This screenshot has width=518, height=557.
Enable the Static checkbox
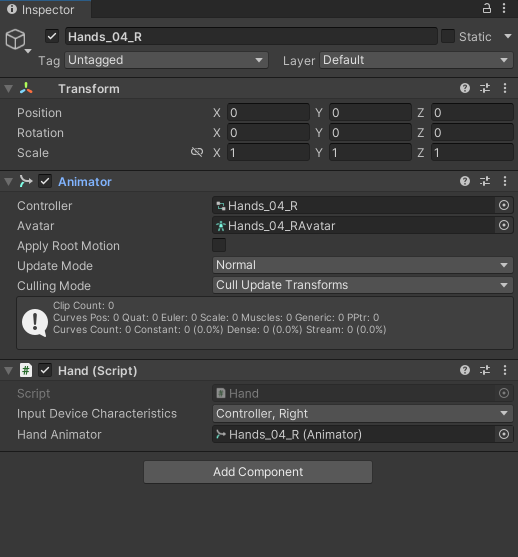(448, 36)
